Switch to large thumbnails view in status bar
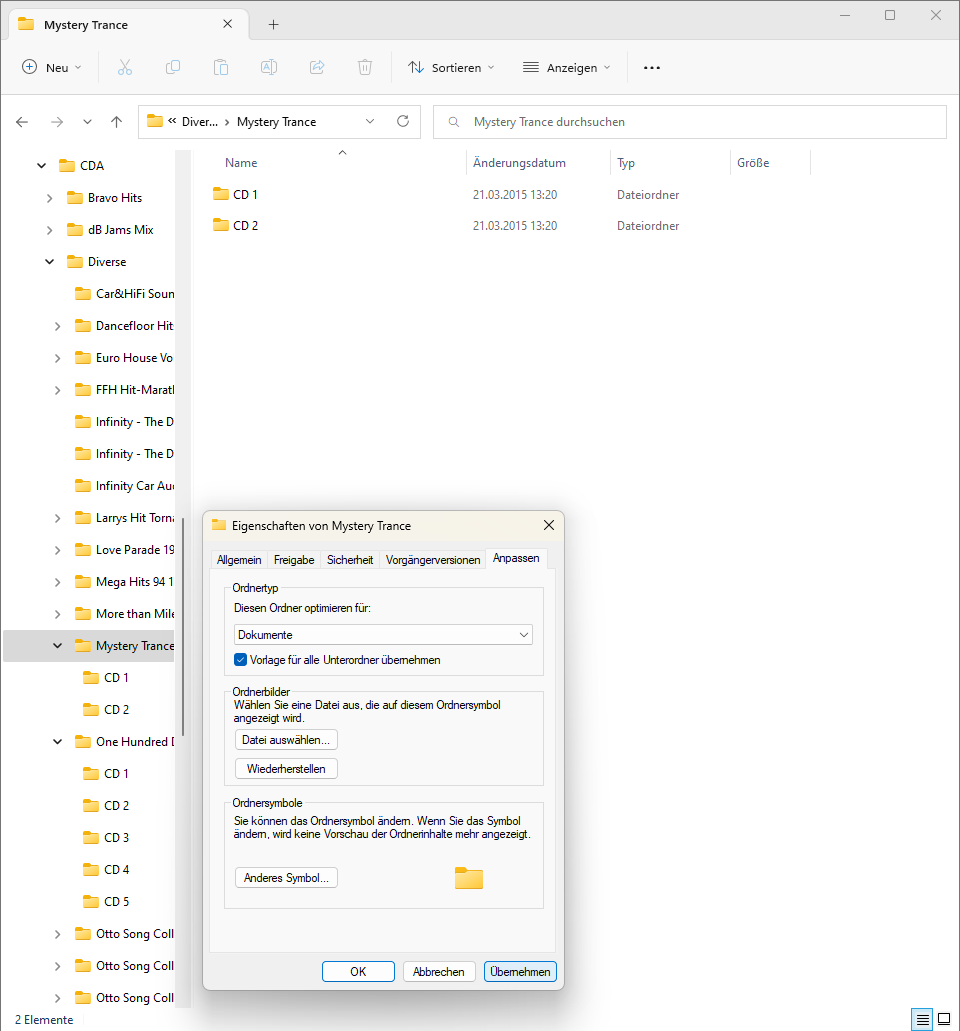Viewport: 960px width, 1031px height. tap(943, 1018)
